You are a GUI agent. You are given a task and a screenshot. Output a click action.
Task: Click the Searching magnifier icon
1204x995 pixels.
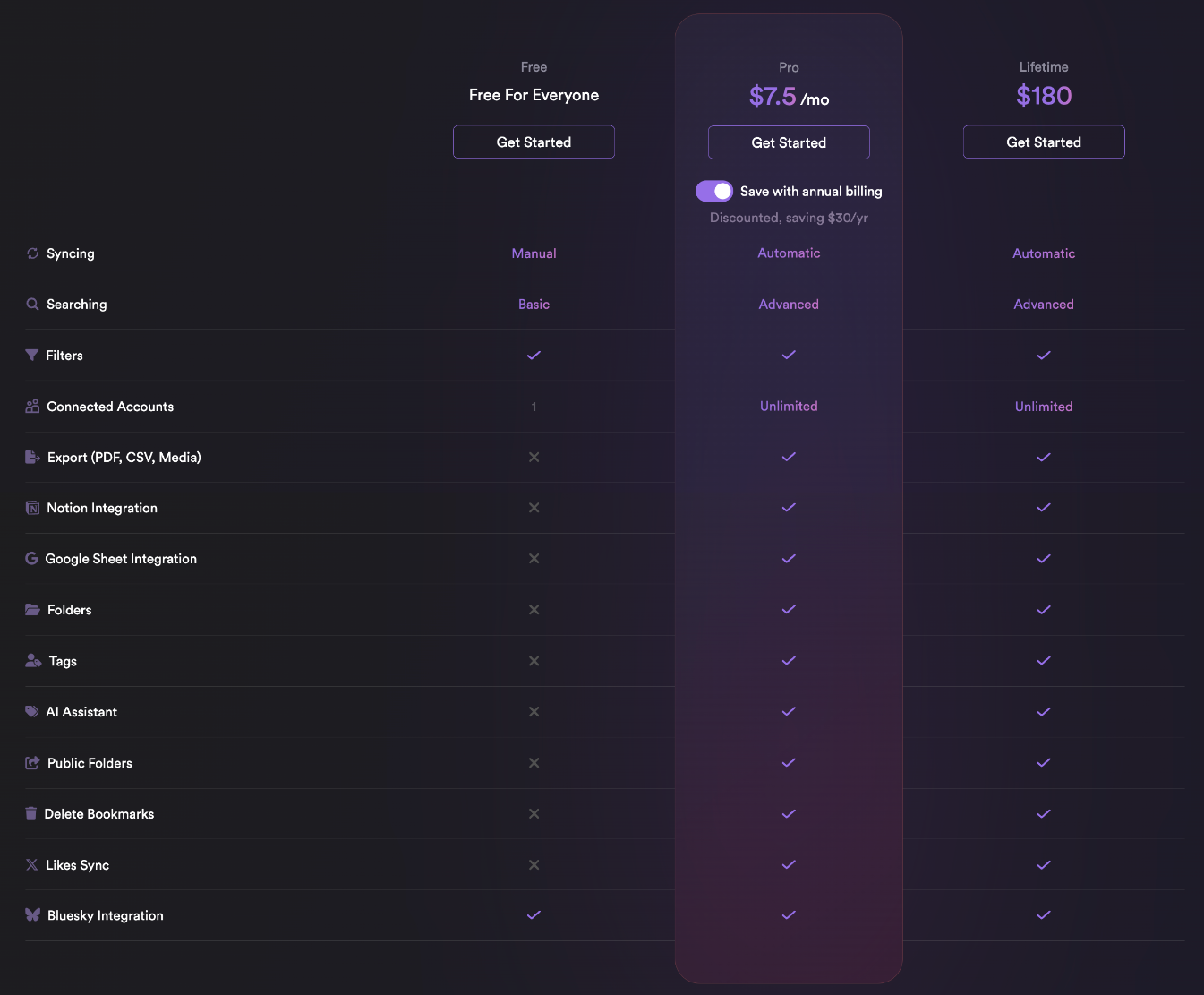(x=32, y=305)
